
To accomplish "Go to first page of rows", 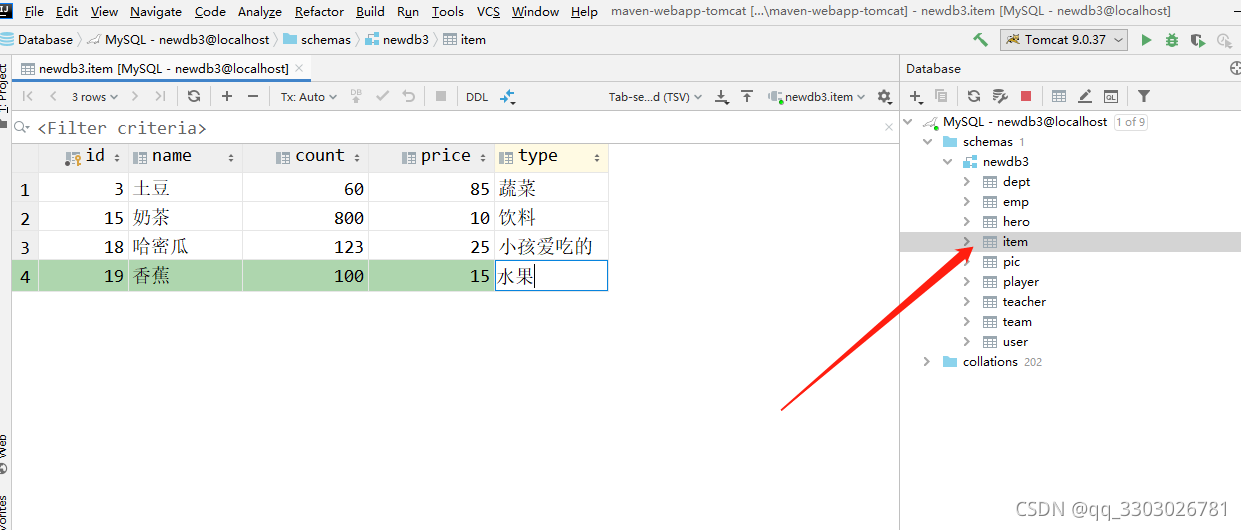I will point(28,96).
